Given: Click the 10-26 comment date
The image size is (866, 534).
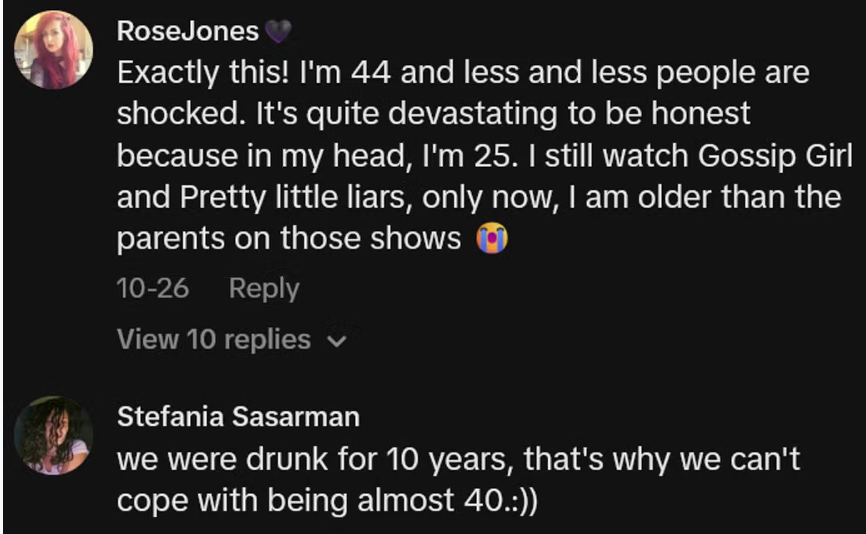Looking at the screenshot, I should [152, 288].
